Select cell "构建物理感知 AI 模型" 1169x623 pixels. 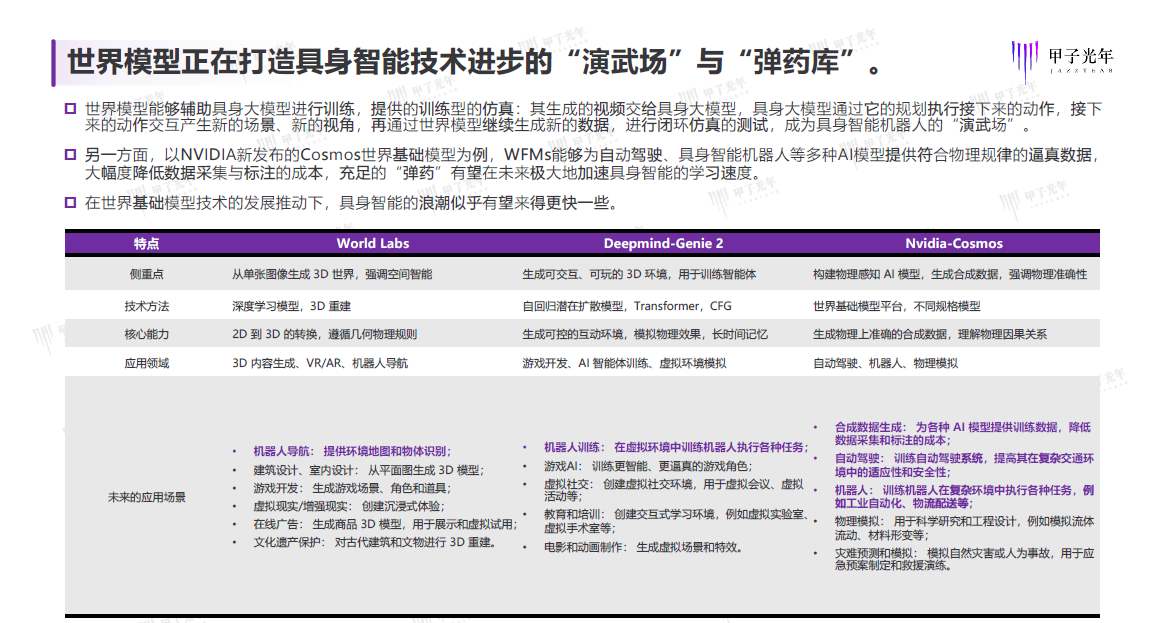[951, 274]
